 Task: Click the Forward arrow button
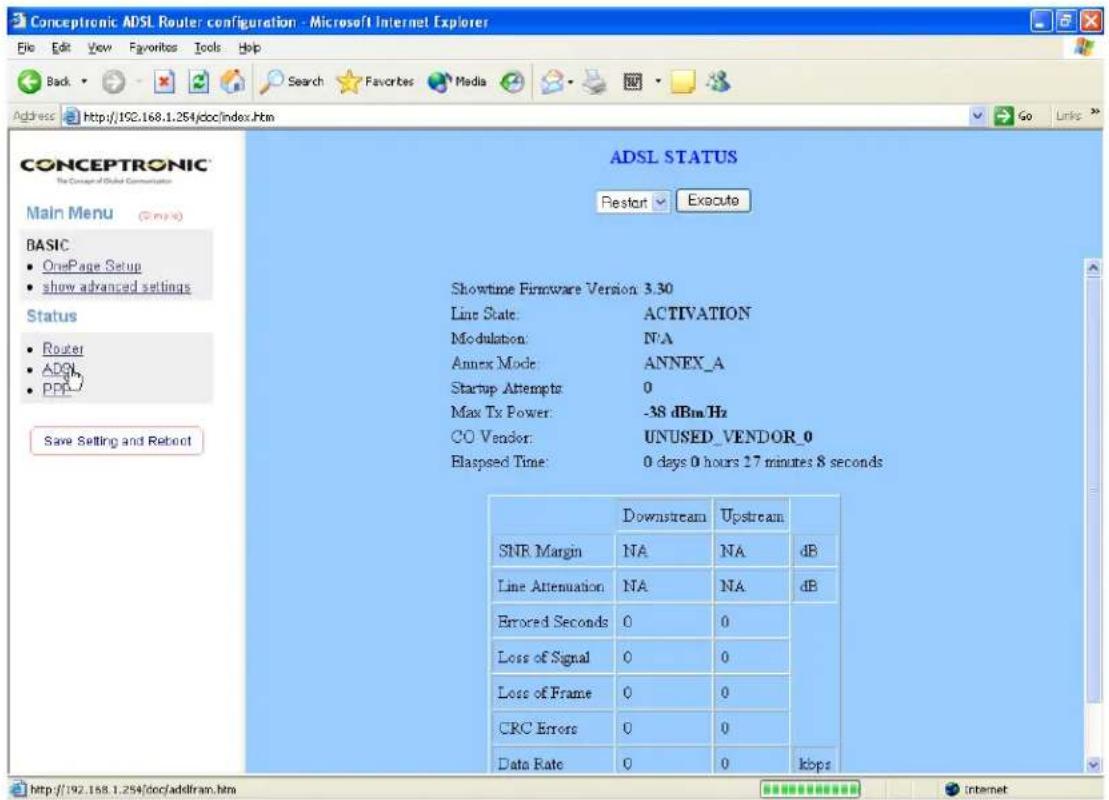point(113,82)
